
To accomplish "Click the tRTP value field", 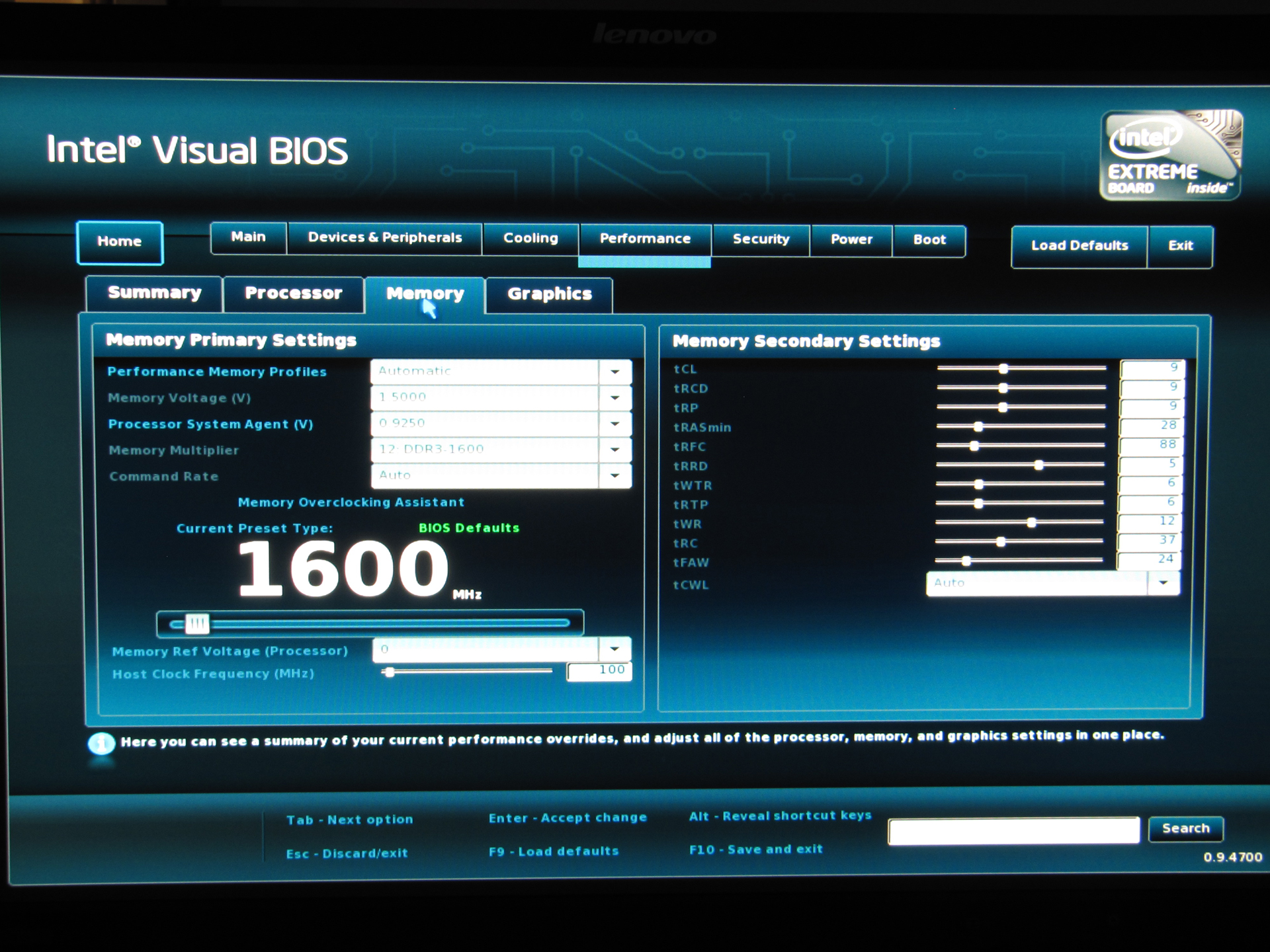I will (x=1150, y=503).
